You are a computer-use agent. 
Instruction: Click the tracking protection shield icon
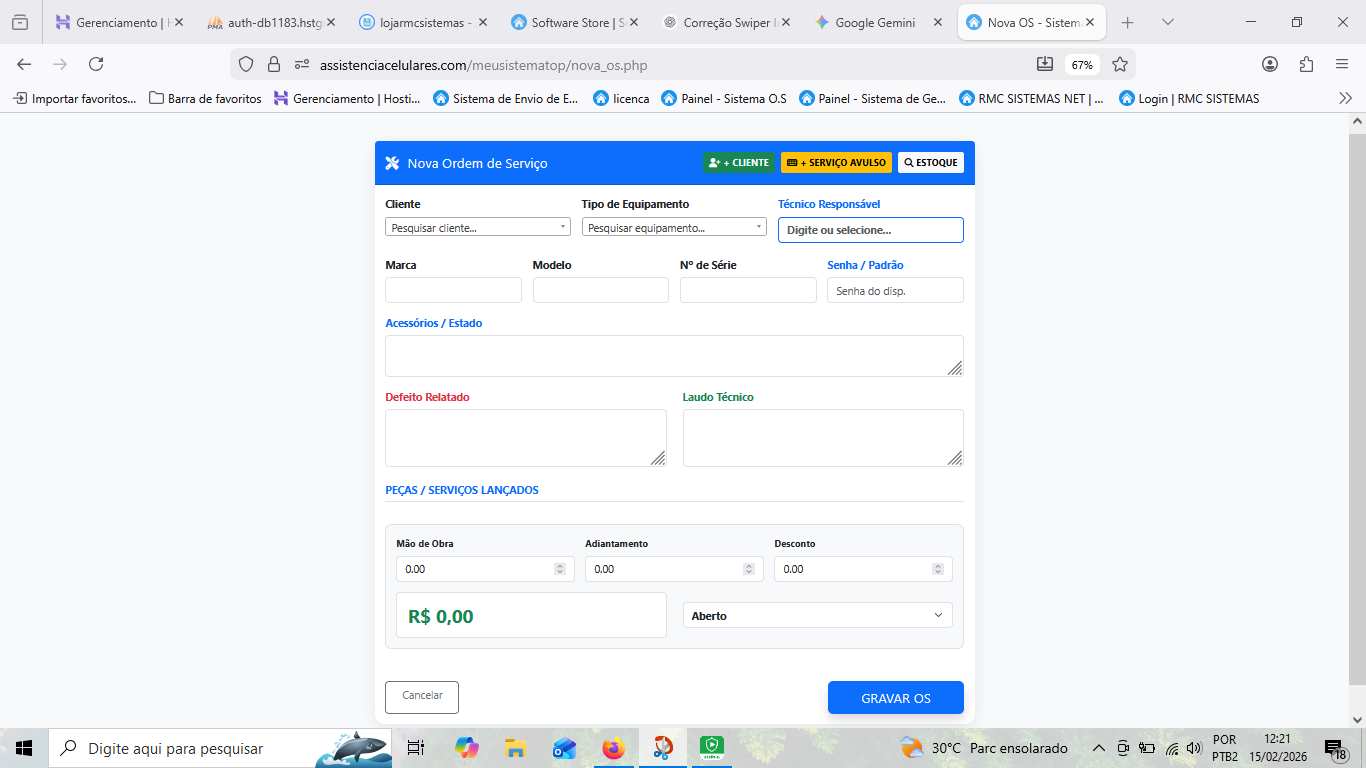pyautogui.click(x=246, y=64)
